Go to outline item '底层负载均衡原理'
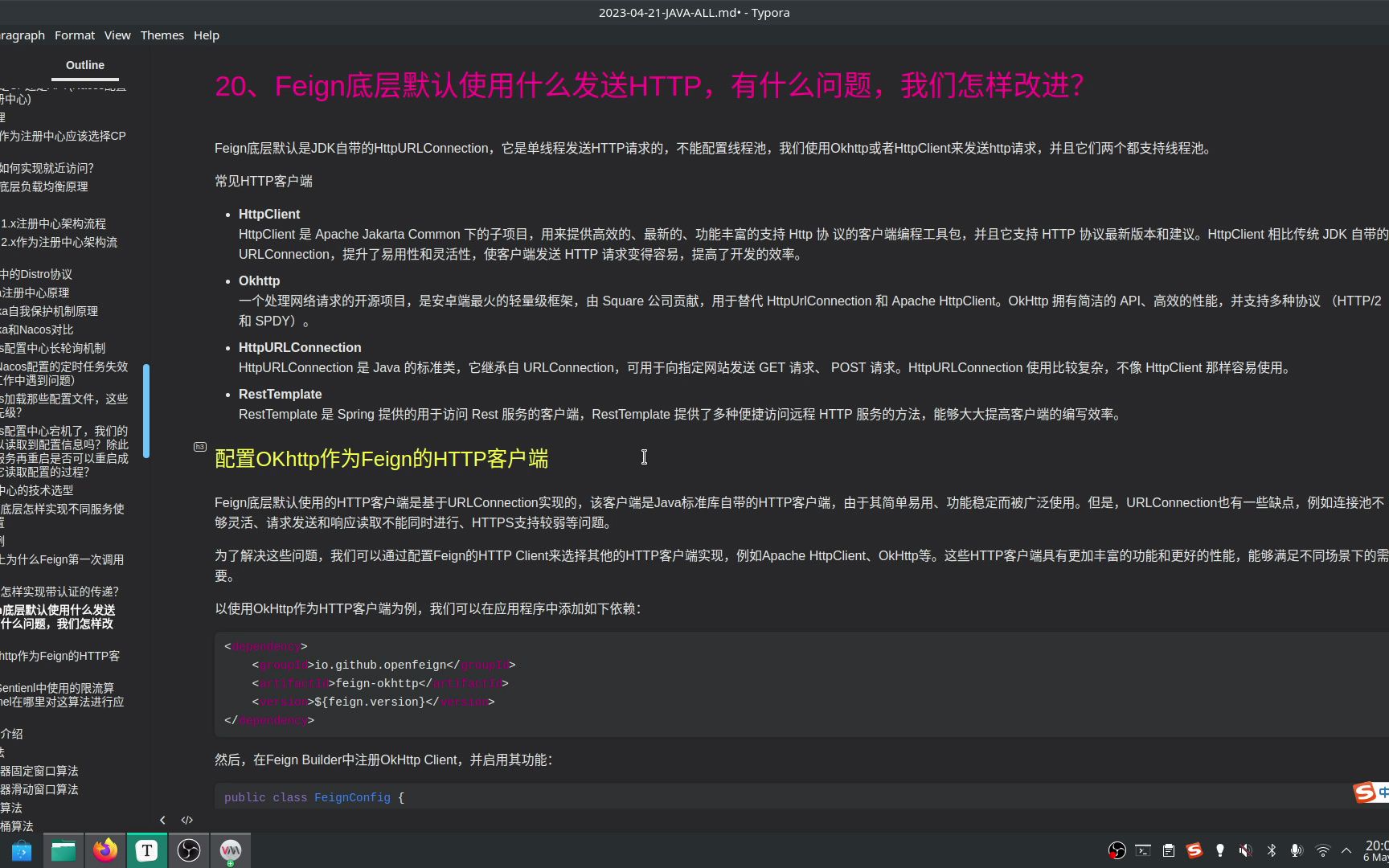The height and width of the screenshot is (868, 1389). (x=44, y=186)
